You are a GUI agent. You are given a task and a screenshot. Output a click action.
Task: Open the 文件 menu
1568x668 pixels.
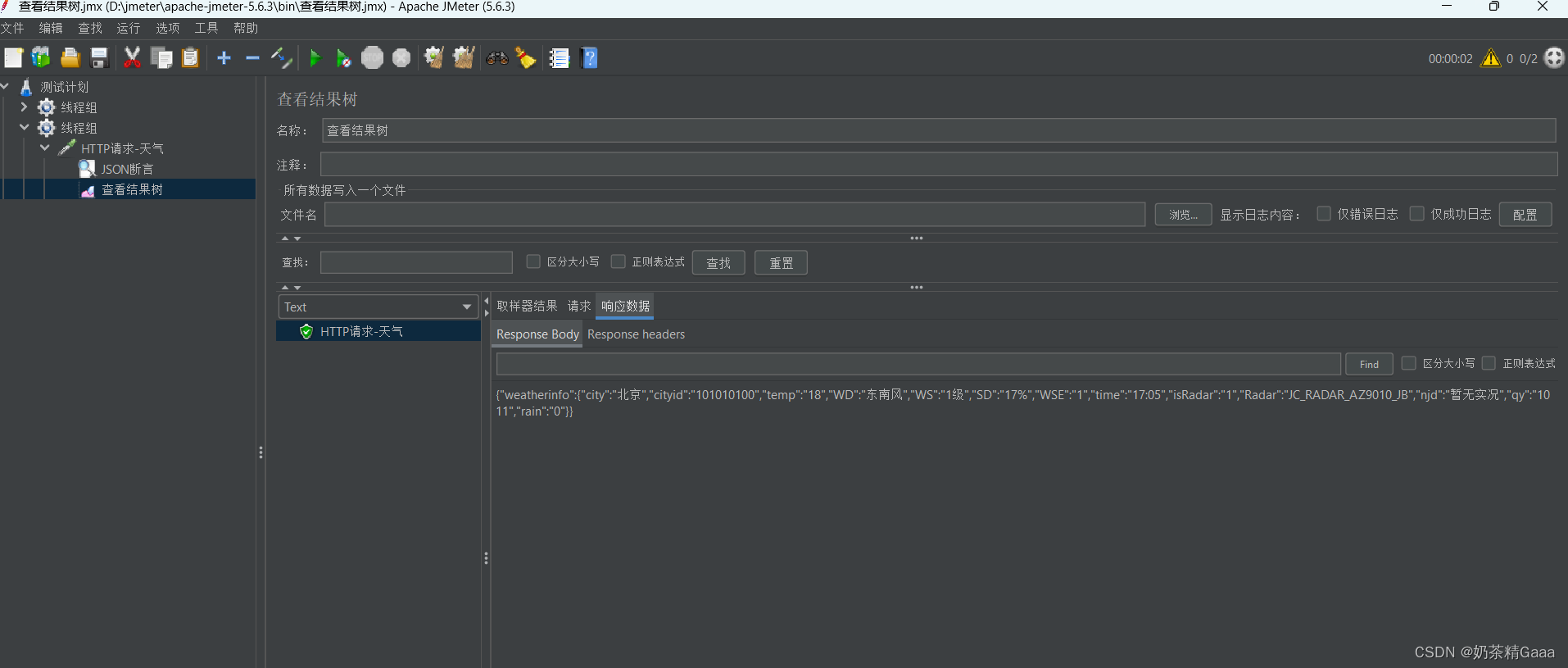click(12, 28)
